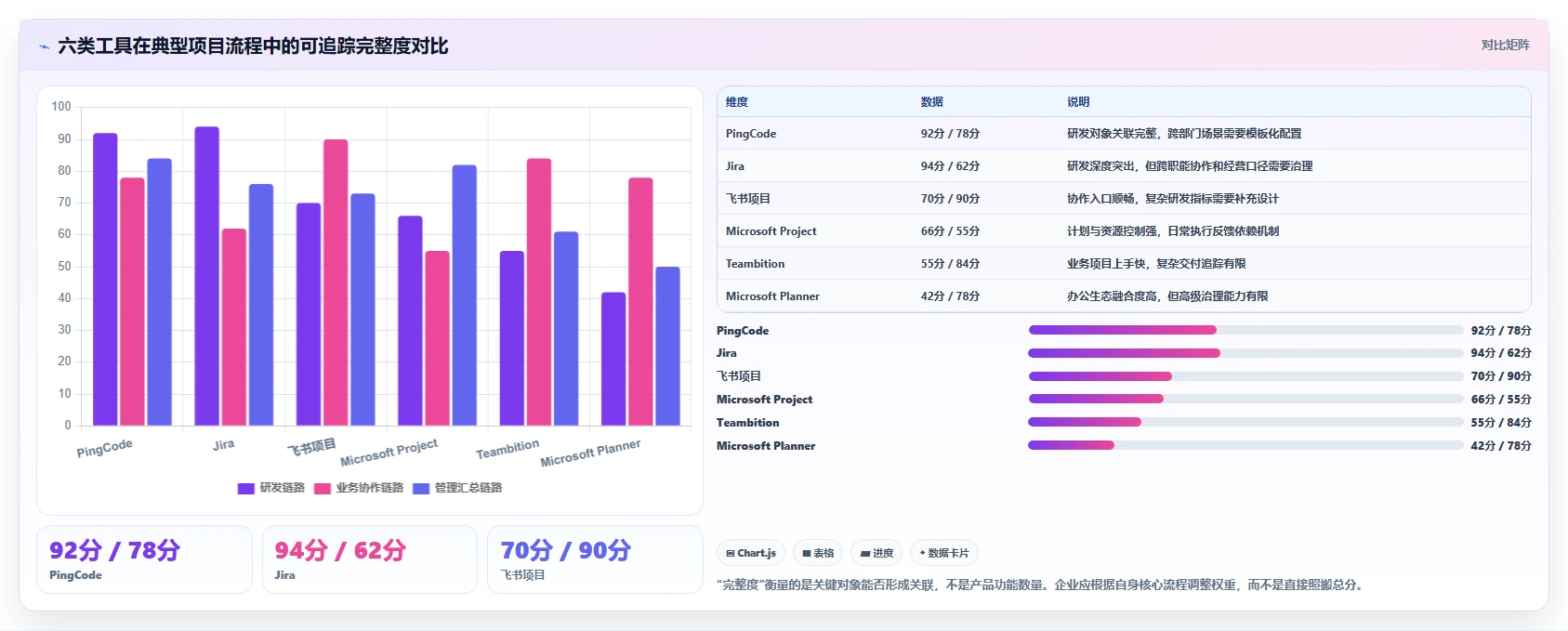Select the PingCode row name in the table
The width and height of the screenshot is (1568, 631).
pos(751,134)
